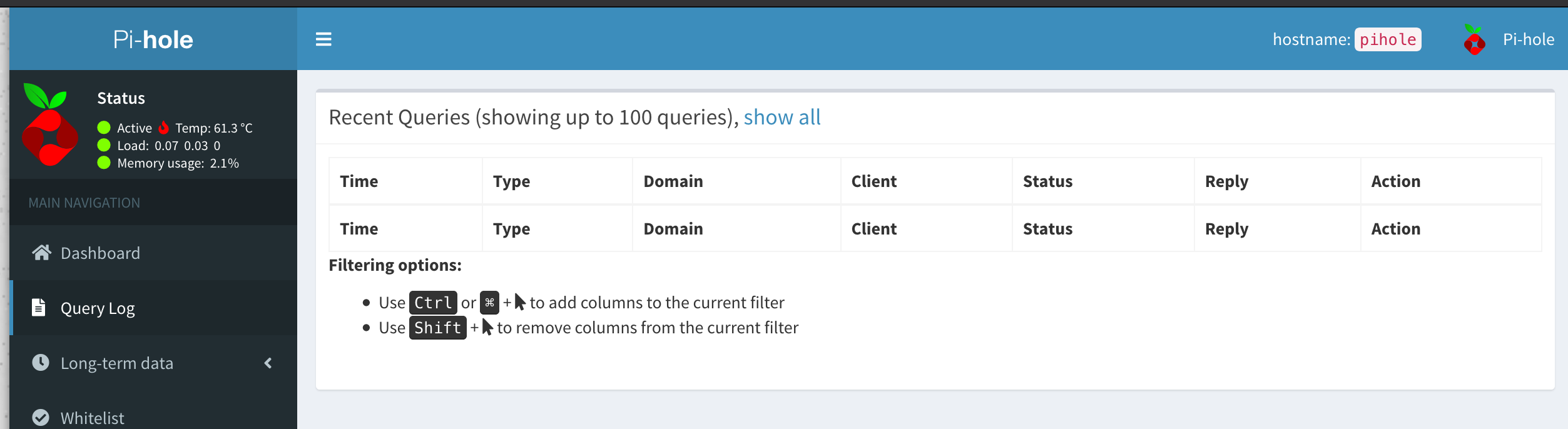Sort by the Domain header column
This screenshot has width=1568, height=429.
(736, 181)
